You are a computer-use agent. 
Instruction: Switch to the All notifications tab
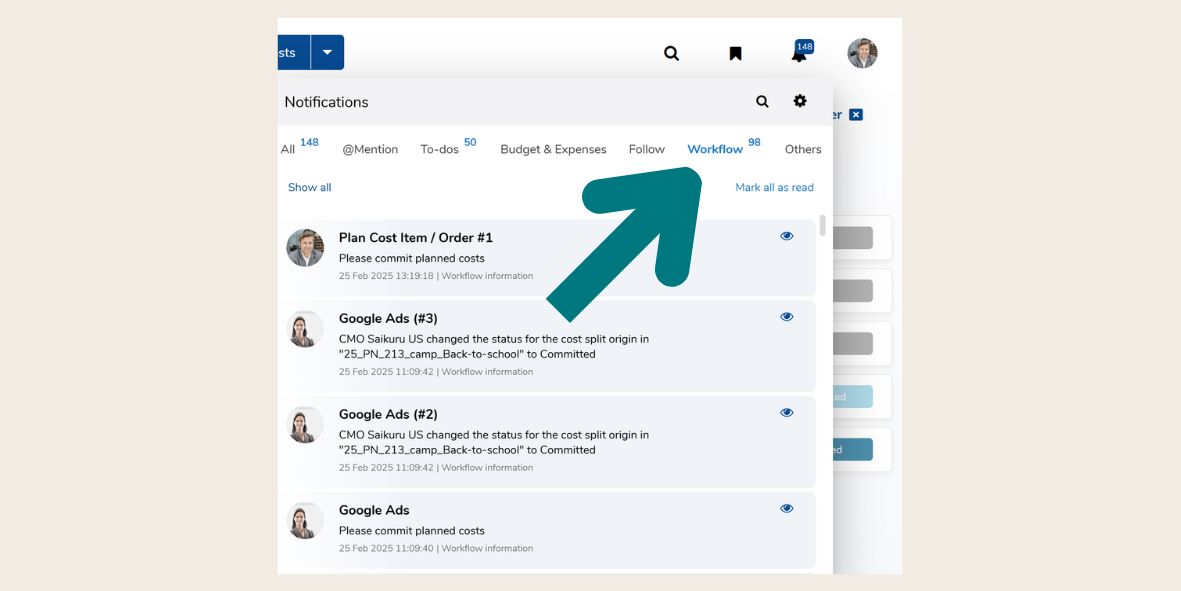288,148
